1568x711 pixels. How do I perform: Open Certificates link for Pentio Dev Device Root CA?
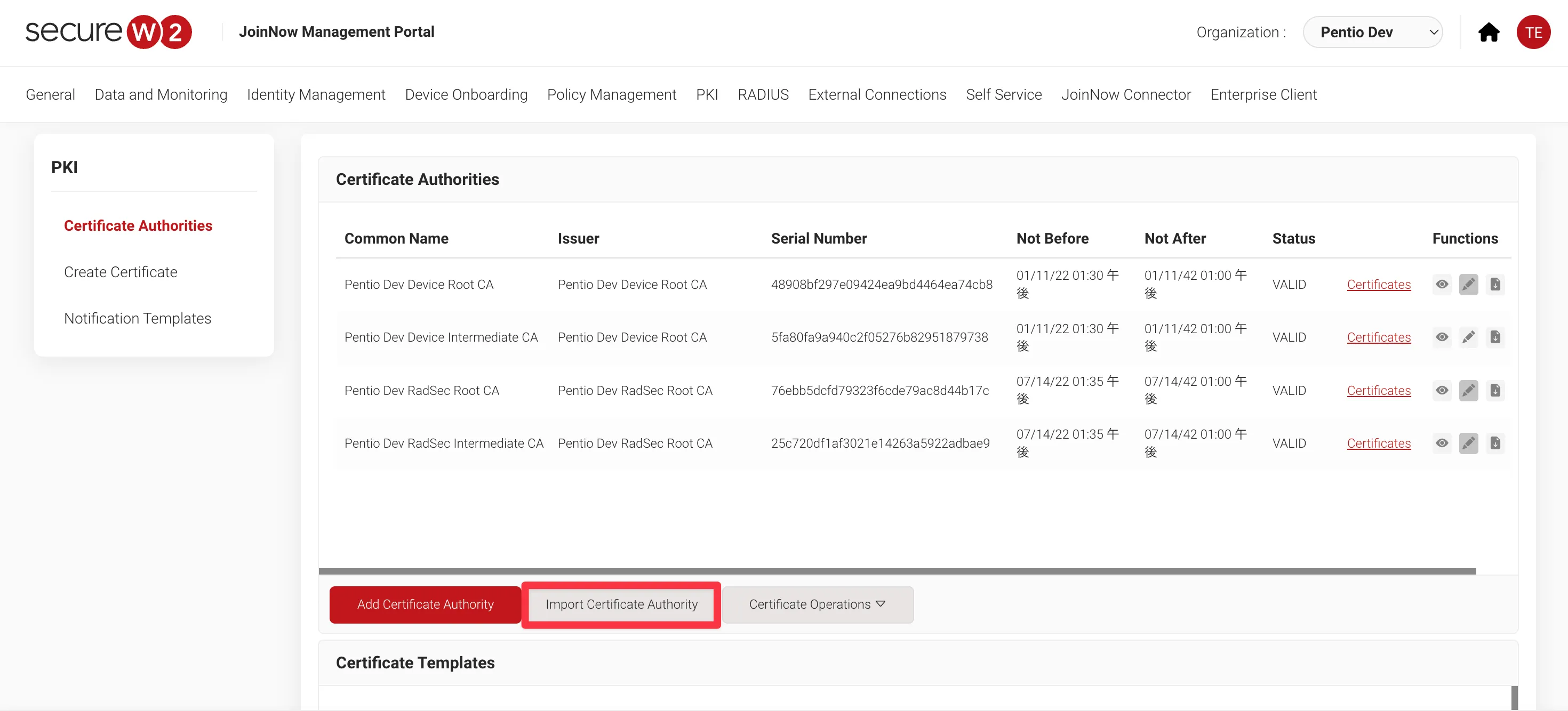(1378, 284)
